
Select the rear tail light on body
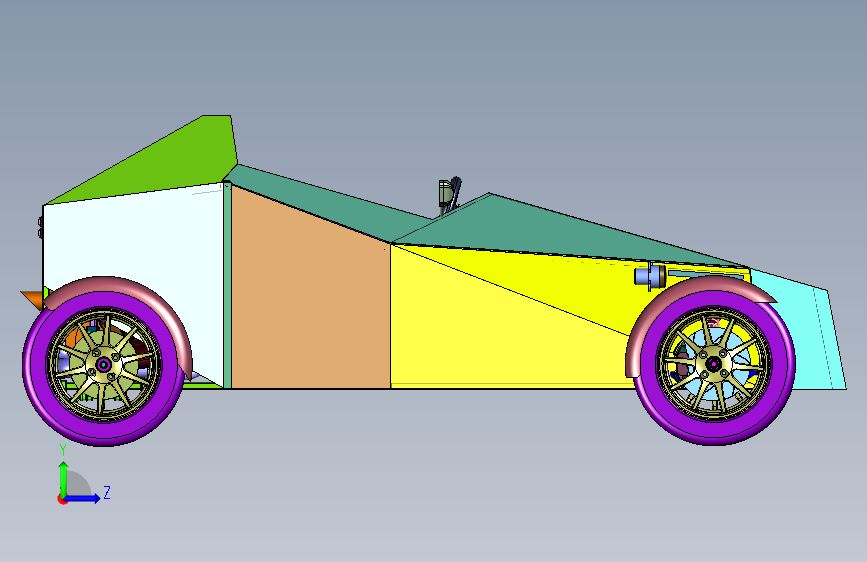click(41, 228)
